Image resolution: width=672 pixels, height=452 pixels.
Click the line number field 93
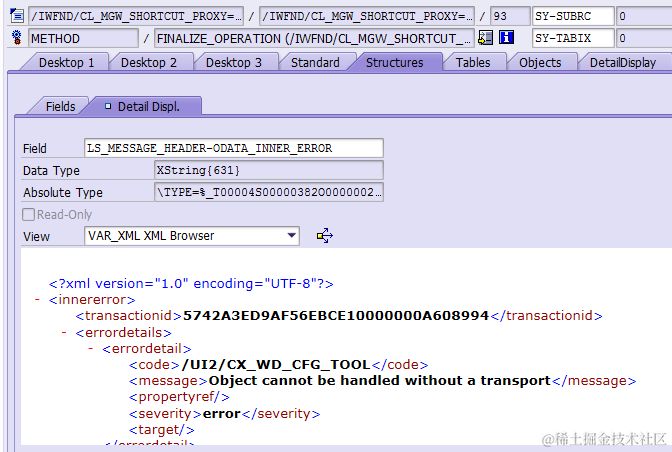510,16
